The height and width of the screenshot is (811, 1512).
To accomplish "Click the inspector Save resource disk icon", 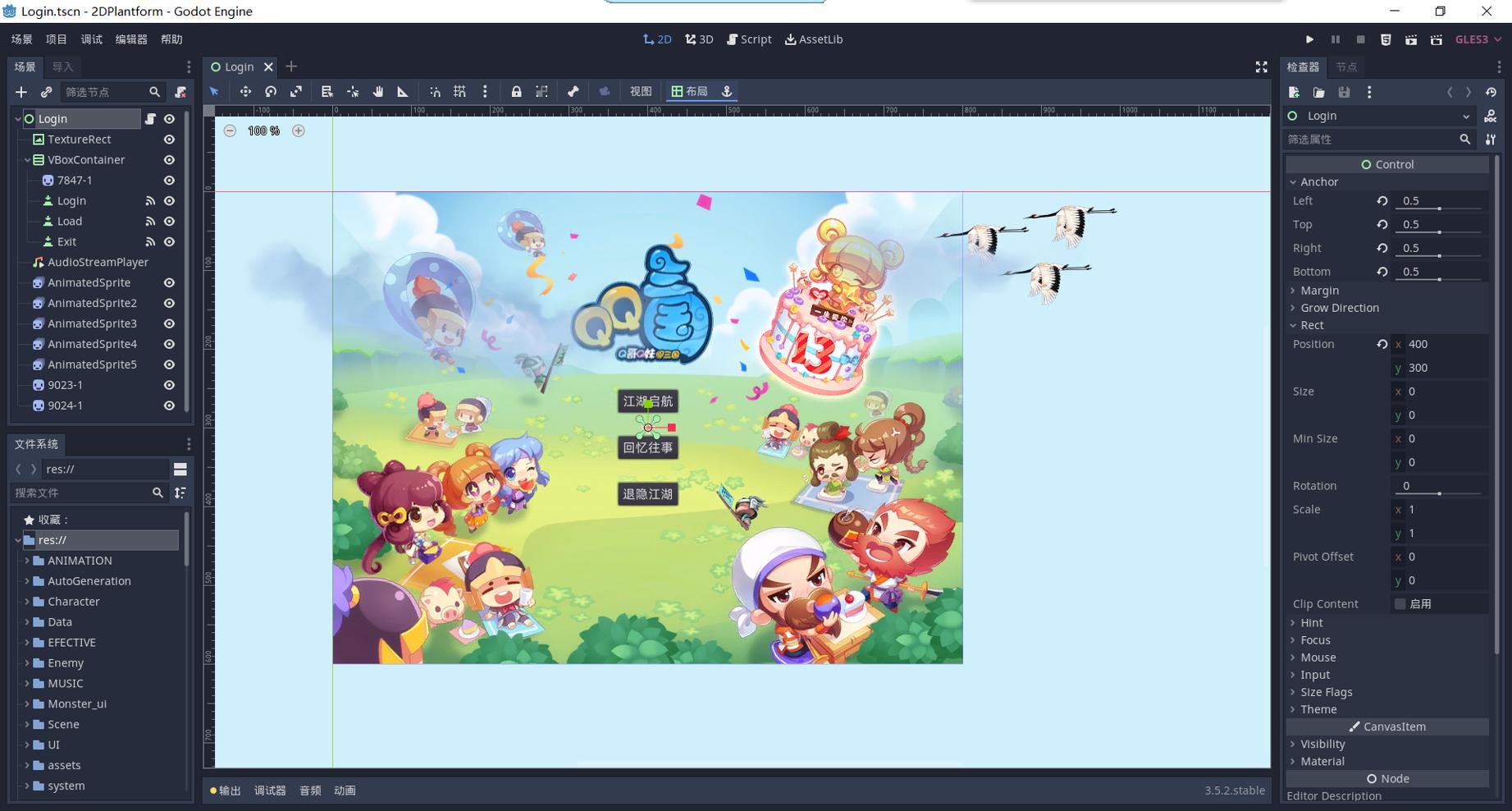I will point(1344,93).
